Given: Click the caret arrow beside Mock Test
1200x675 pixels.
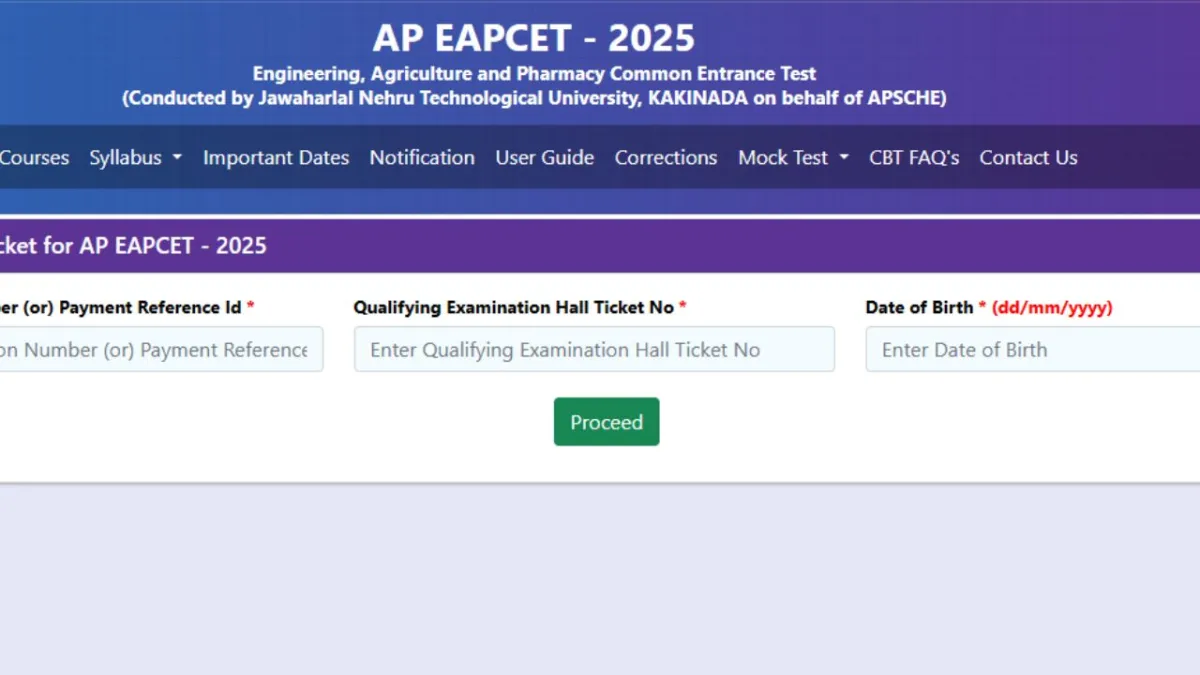Looking at the screenshot, I should [x=844, y=158].
